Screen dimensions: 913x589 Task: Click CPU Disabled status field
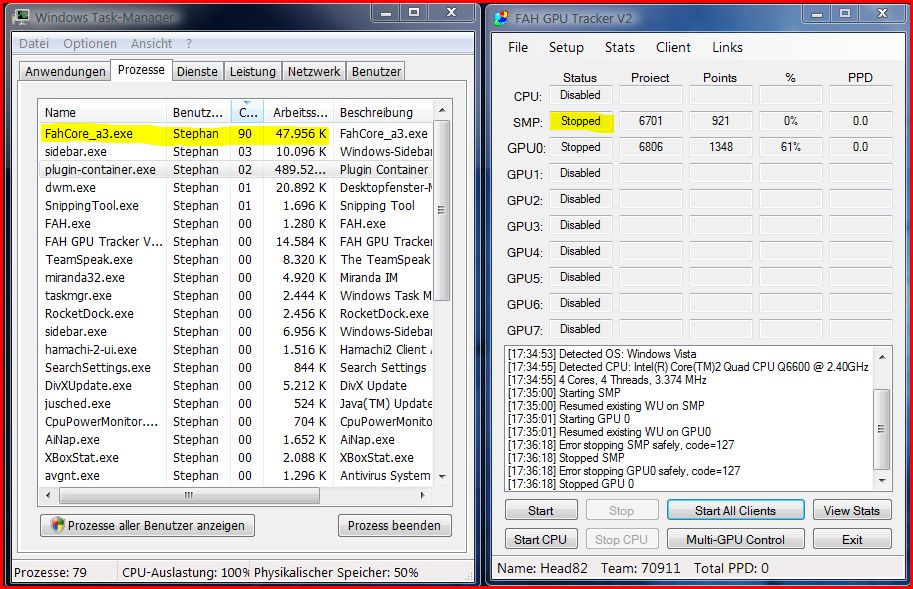coord(581,95)
